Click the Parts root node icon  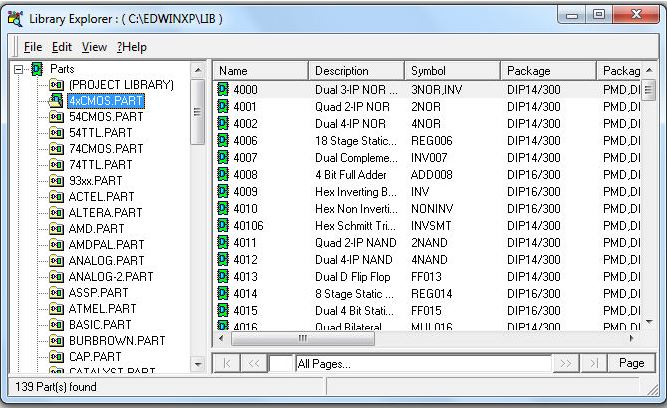click(x=37, y=69)
